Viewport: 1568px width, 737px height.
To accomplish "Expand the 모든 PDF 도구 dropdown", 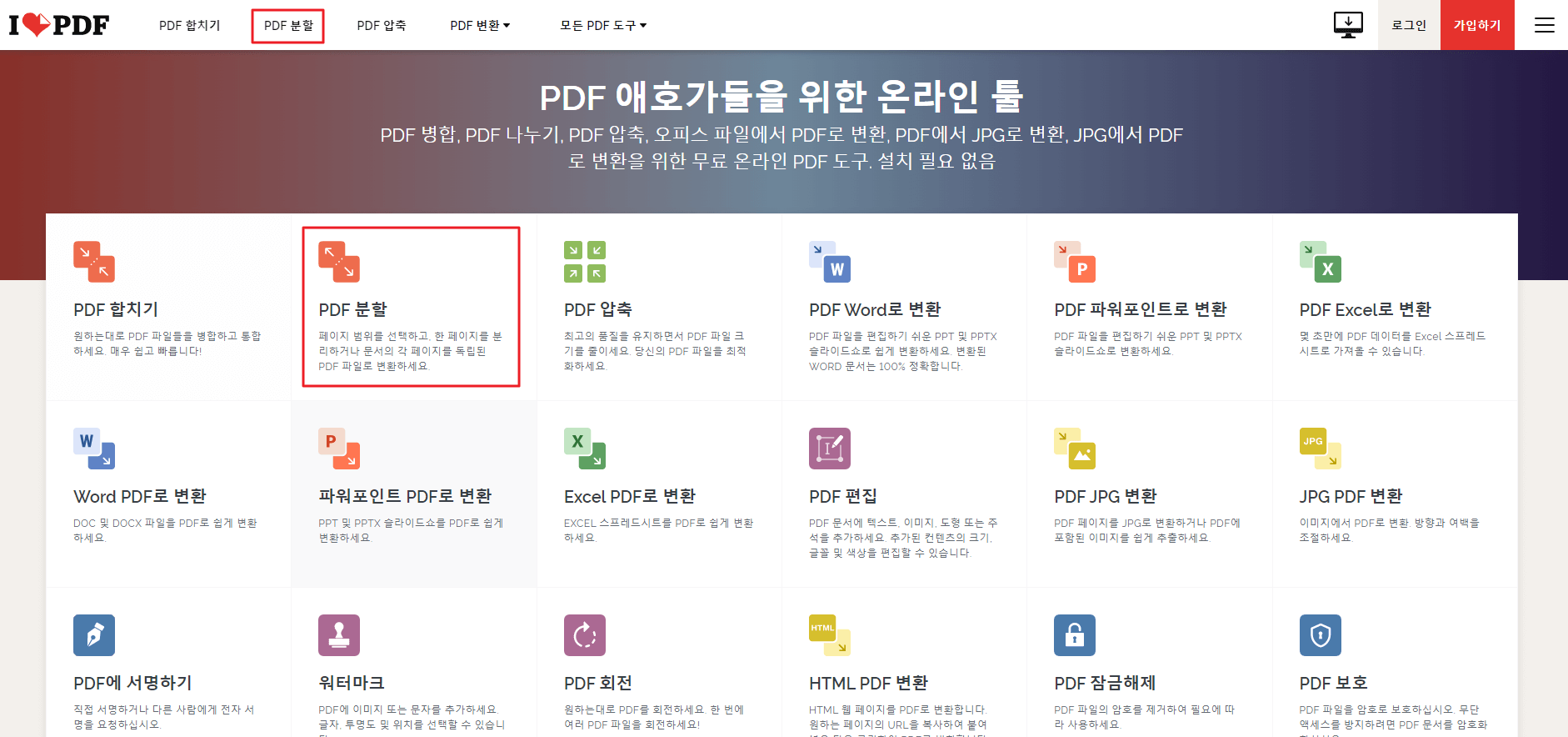I will coord(603,26).
